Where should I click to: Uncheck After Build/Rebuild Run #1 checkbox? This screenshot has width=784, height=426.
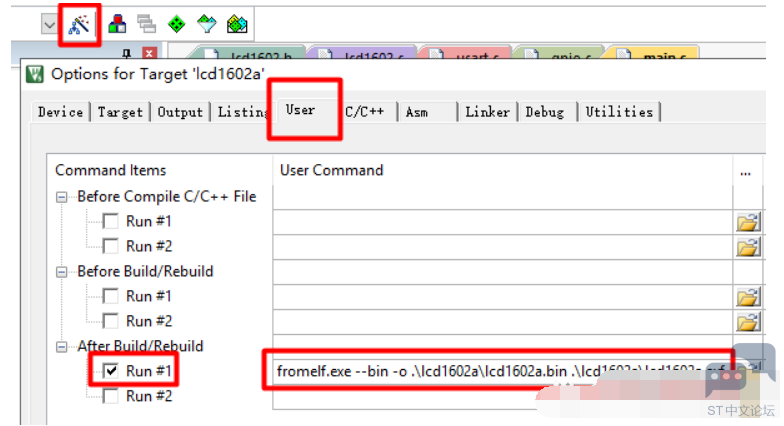tap(110, 371)
